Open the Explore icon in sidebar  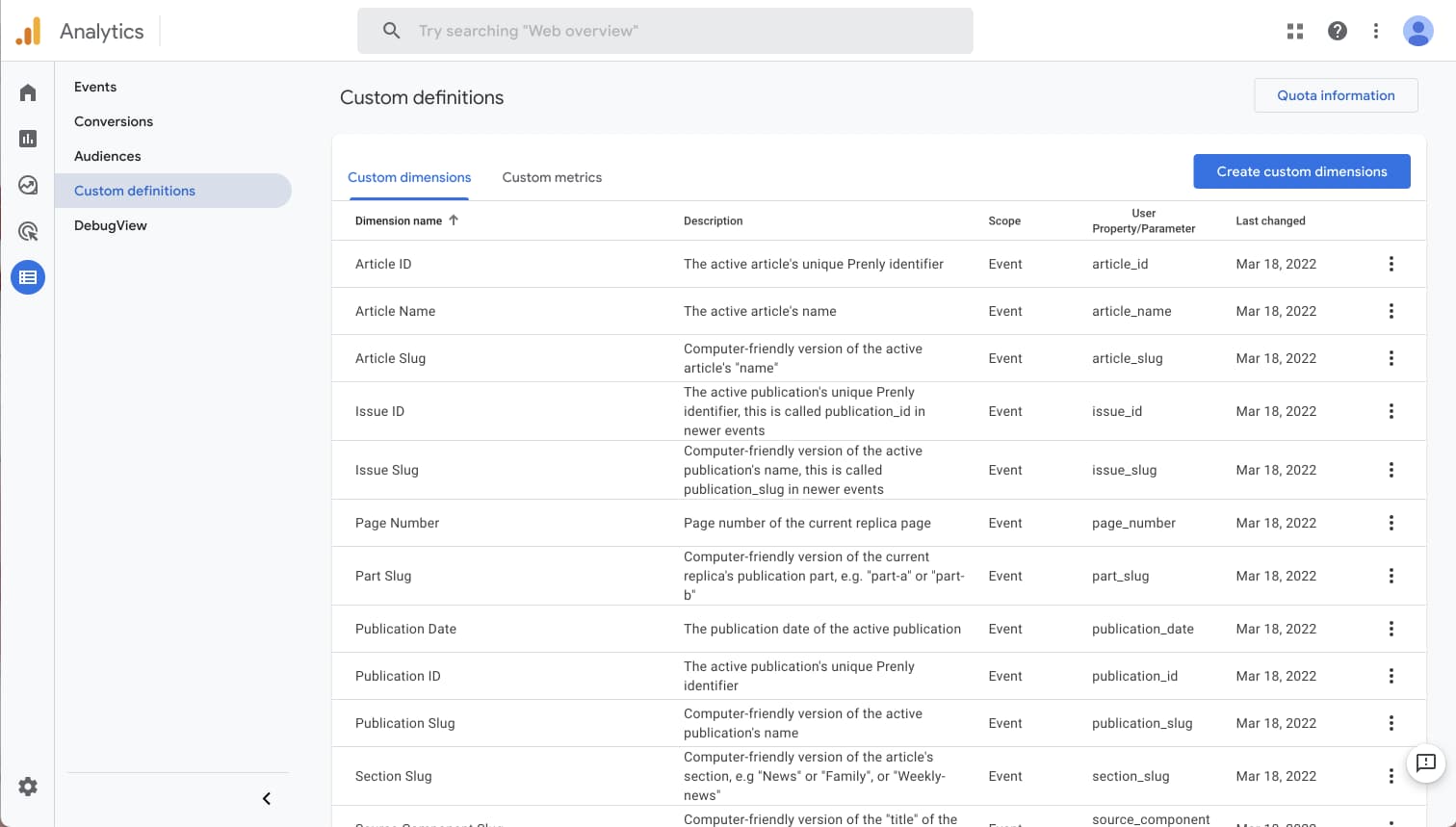28,185
